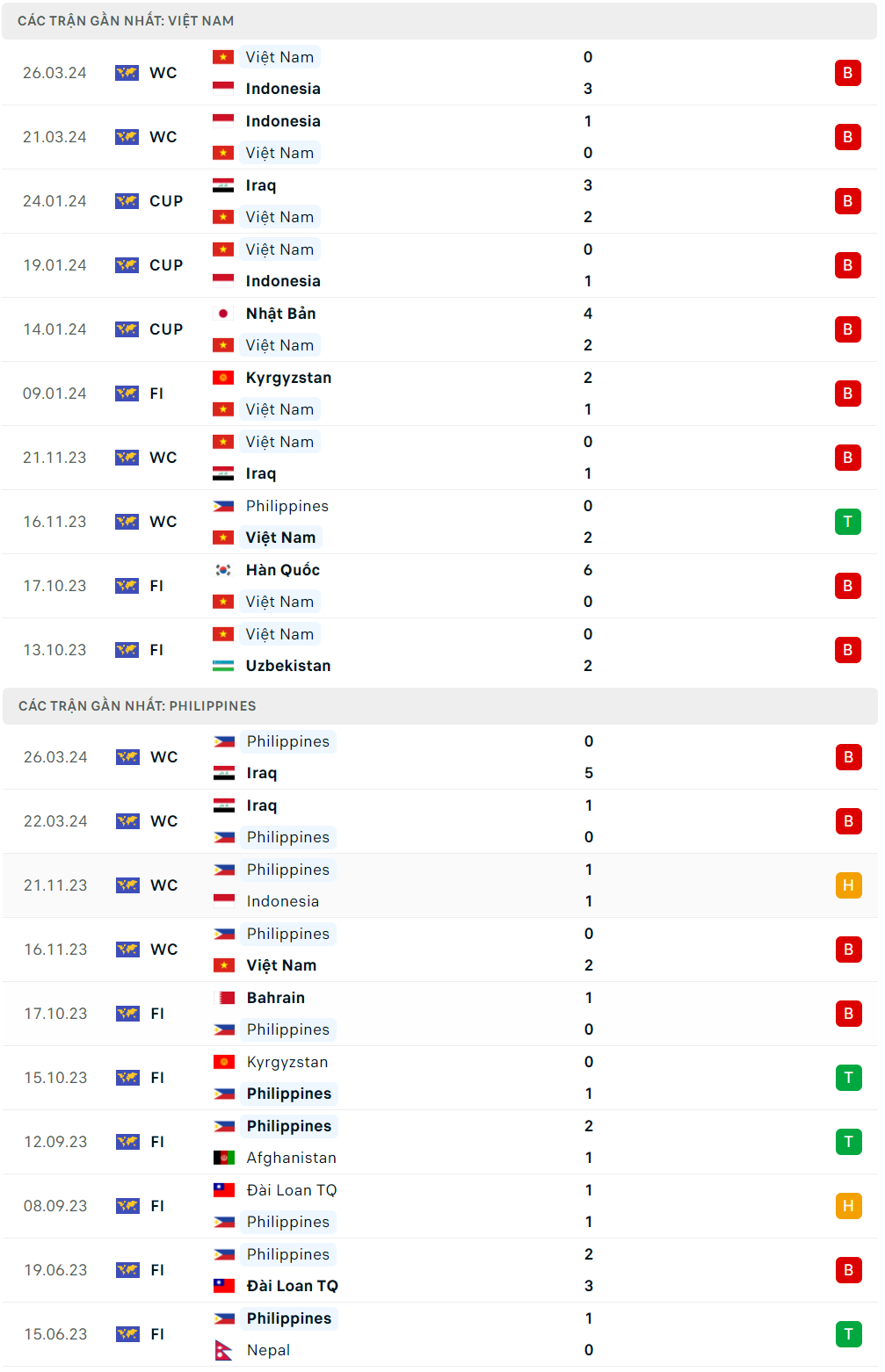Click the Japan flag beside Nhật Bản
Image resolution: width=885 pixels, height=1372 pixels.
[x=223, y=314]
